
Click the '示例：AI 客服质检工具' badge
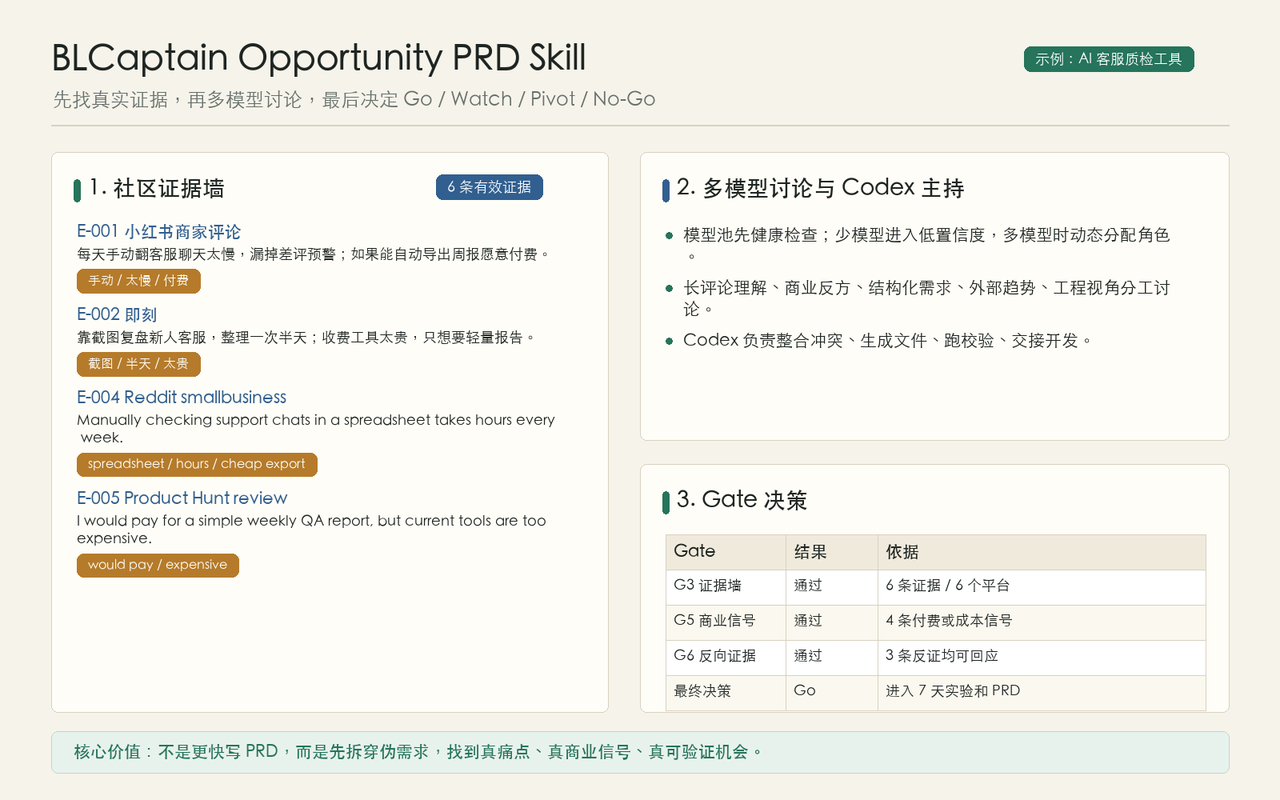[1109, 59]
